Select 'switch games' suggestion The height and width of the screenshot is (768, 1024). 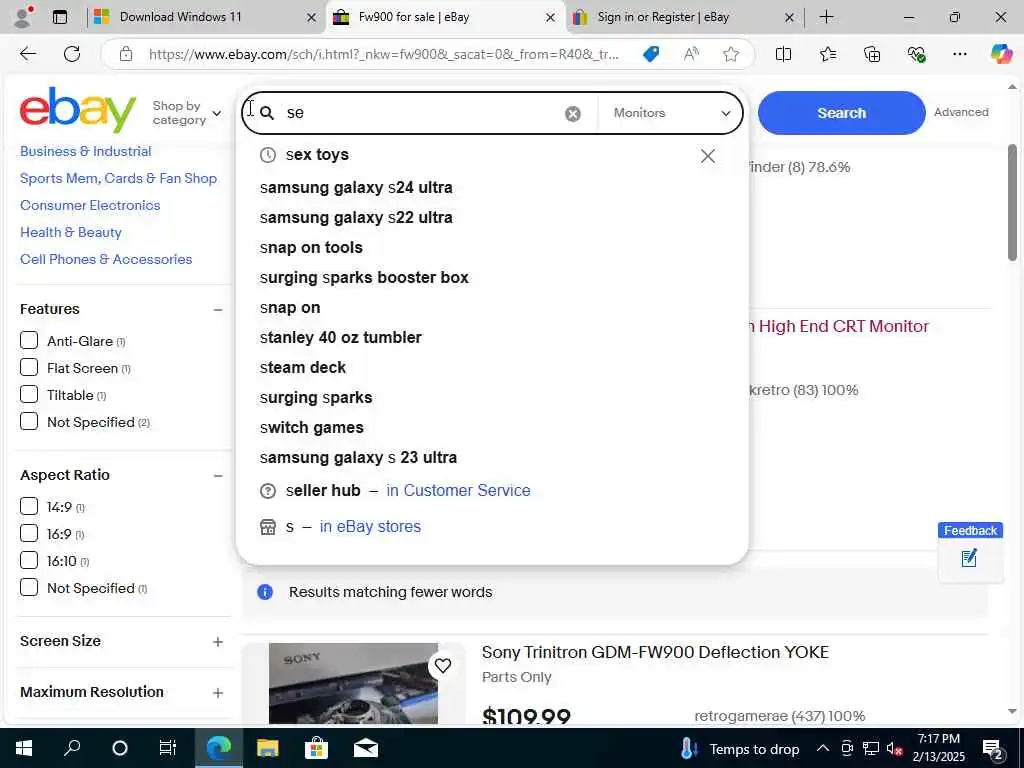[312, 428]
